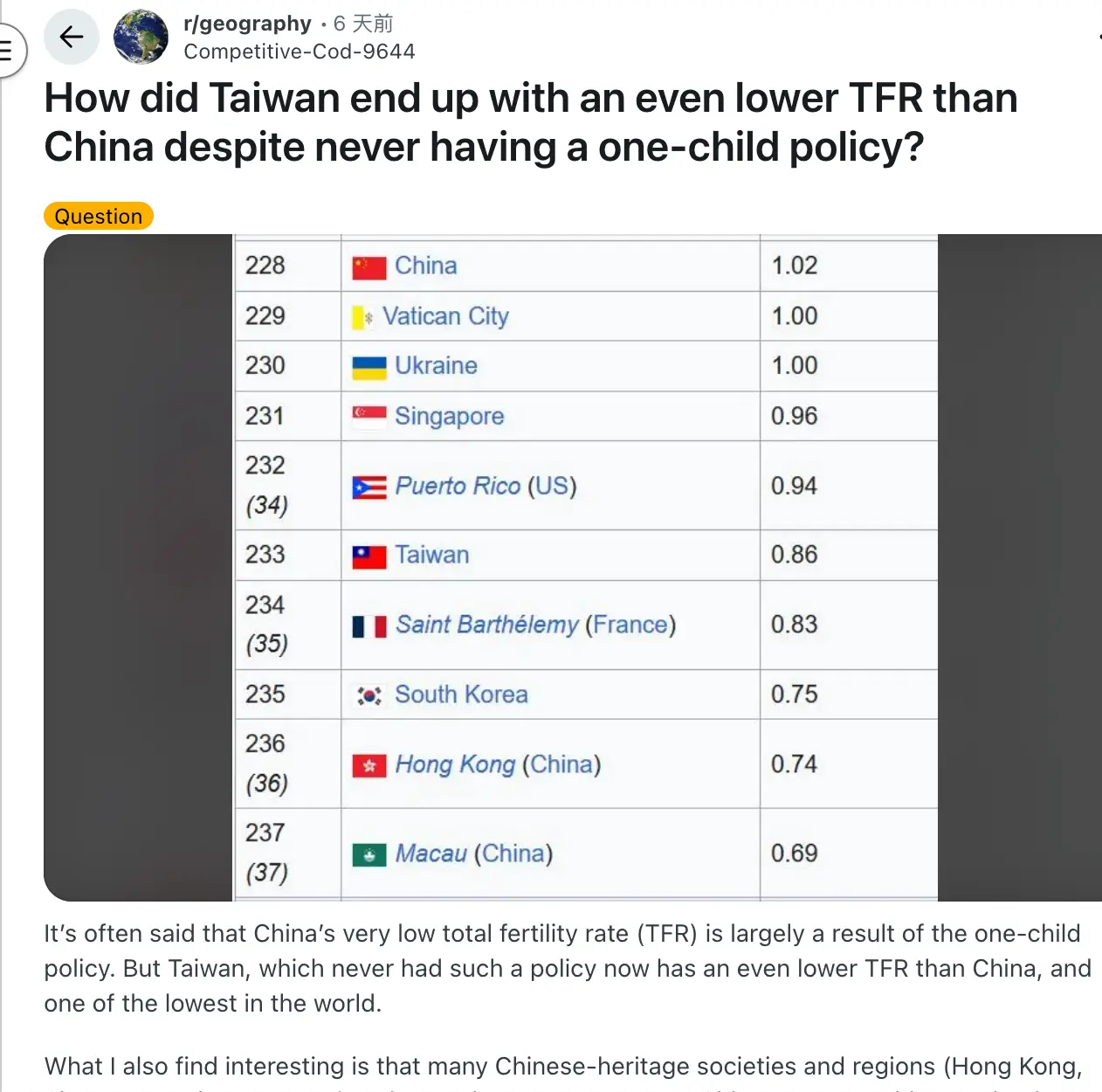Click the post title about Taiwan's TFR
Image resolution: width=1102 pixels, height=1092 pixels.
tap(530, 122)
